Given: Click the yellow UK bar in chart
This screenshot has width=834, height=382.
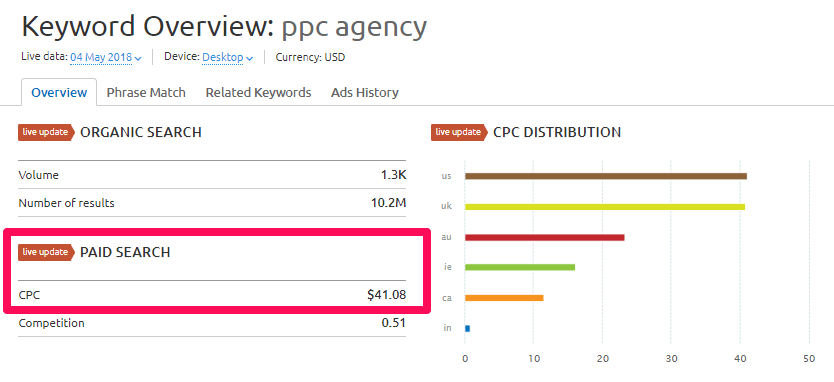Looking at the screenshot, I should coord(605,206).
